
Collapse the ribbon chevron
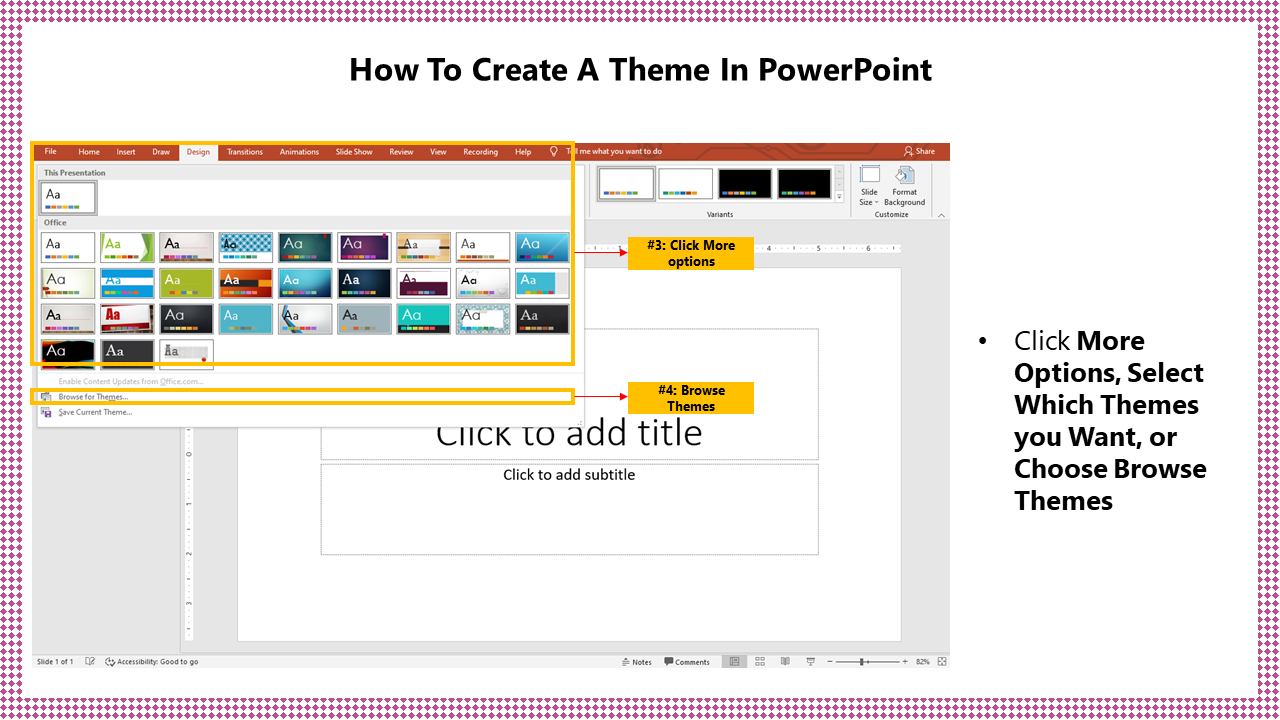click(x=941, y=215)
